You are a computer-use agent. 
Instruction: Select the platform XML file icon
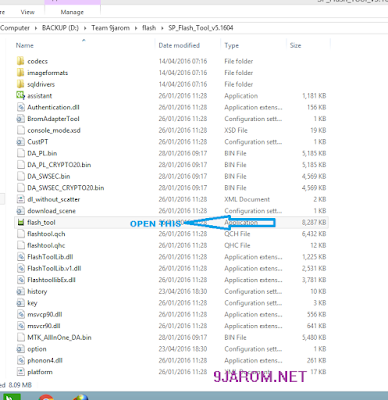pyautogui.click(x=20, y=372)
